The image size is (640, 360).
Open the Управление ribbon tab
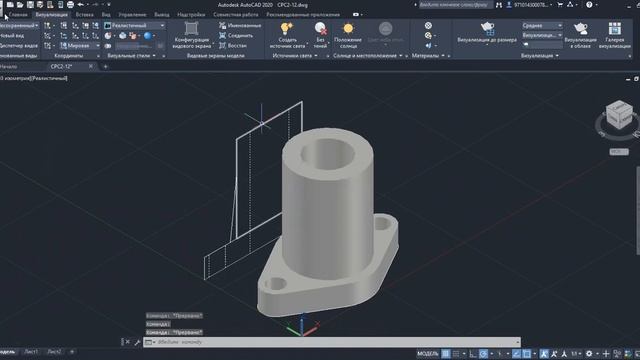click(x=132, y=15)
